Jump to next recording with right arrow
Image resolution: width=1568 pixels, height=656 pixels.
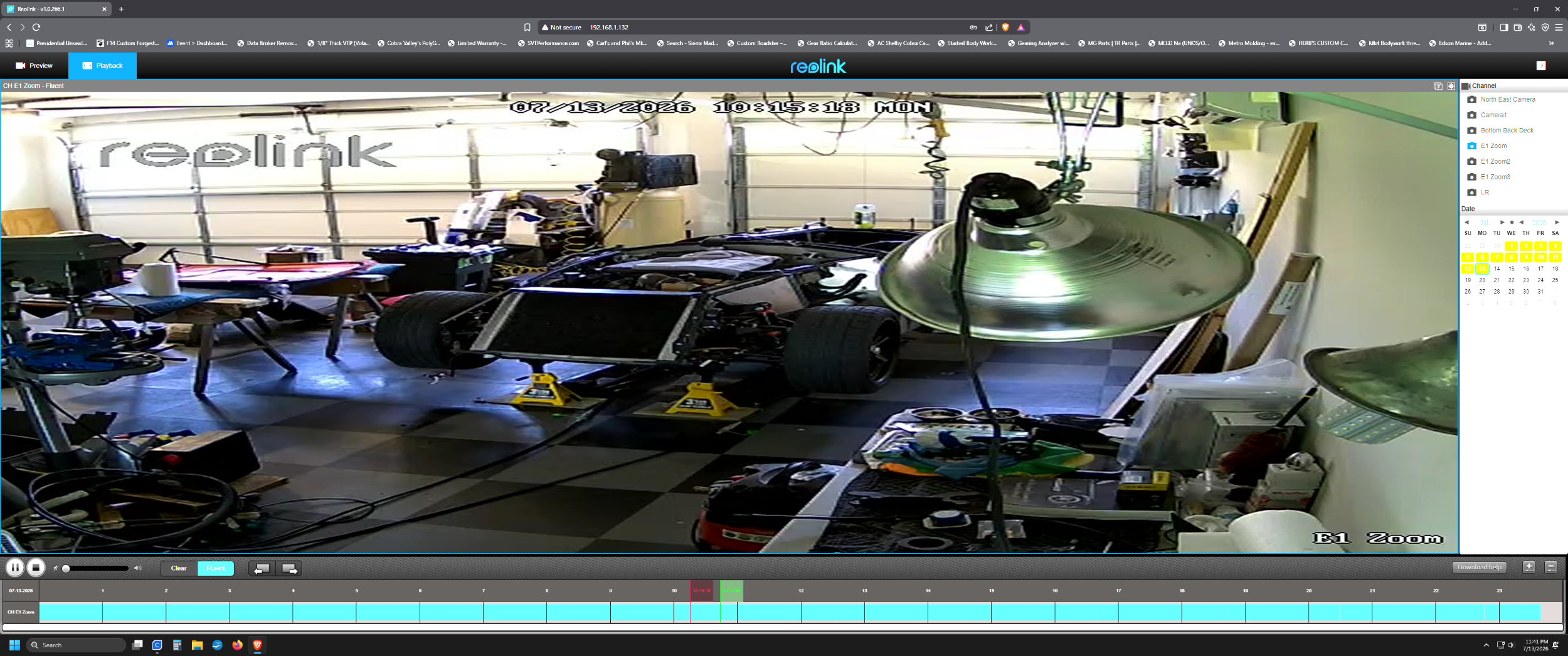coord(289,568)
